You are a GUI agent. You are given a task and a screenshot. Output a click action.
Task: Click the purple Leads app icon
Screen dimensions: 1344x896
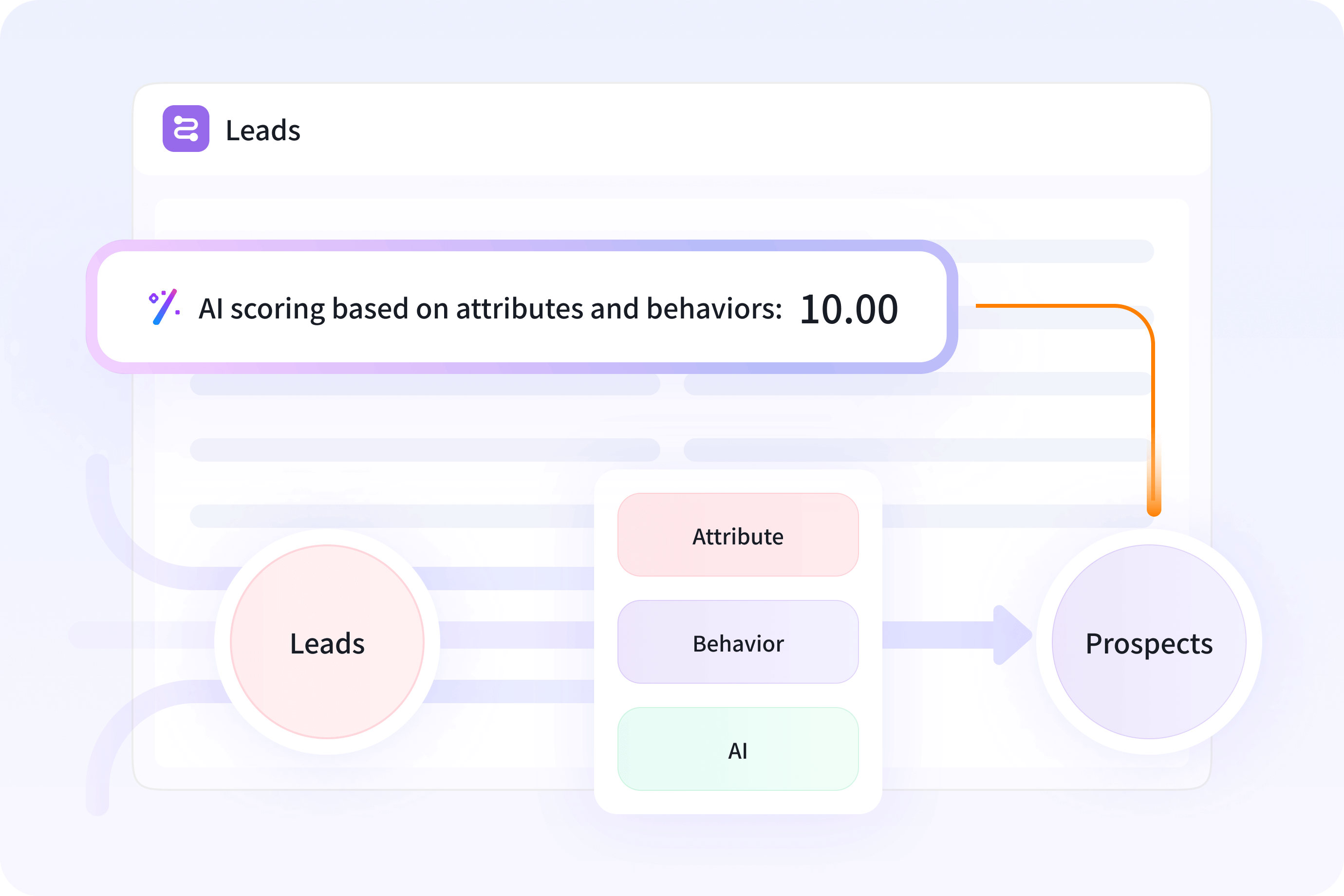[x=186, y=129]
